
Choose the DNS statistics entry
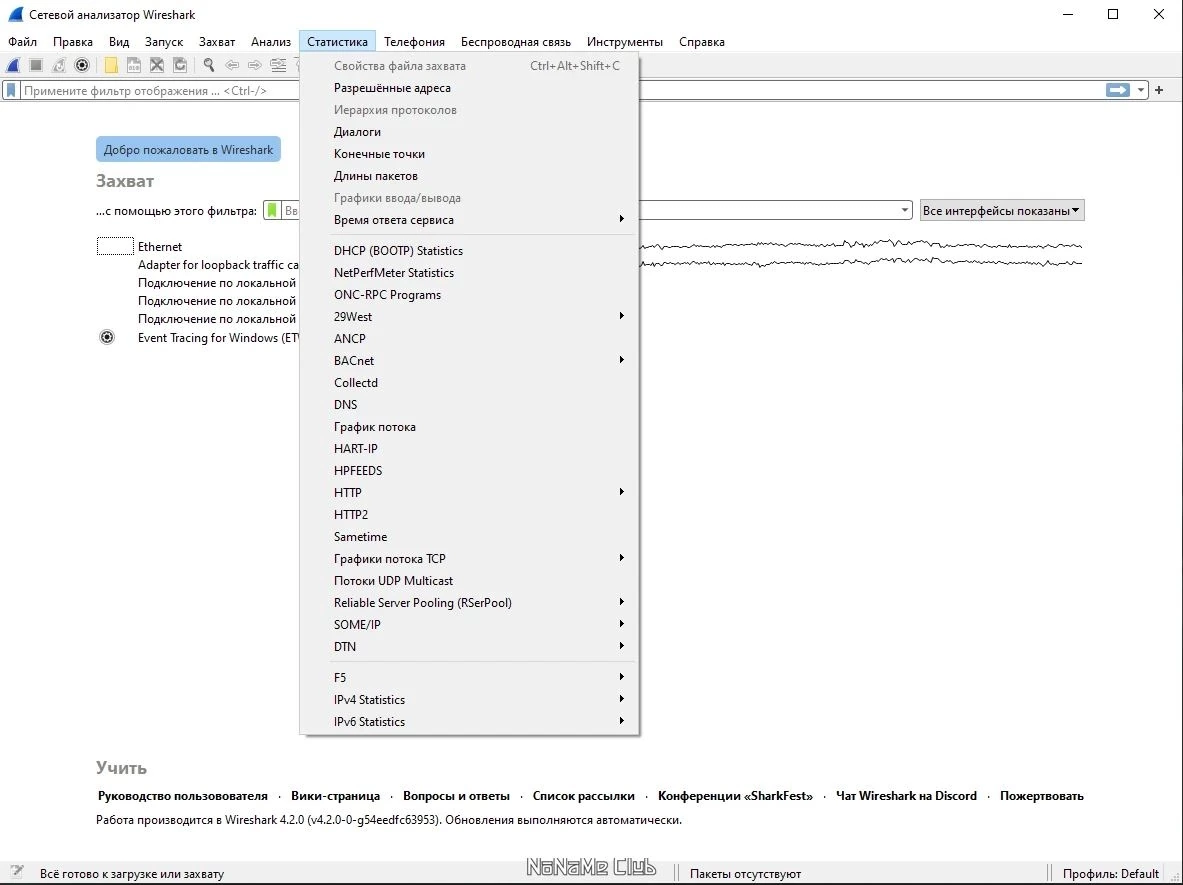click(x=469, y=404)
